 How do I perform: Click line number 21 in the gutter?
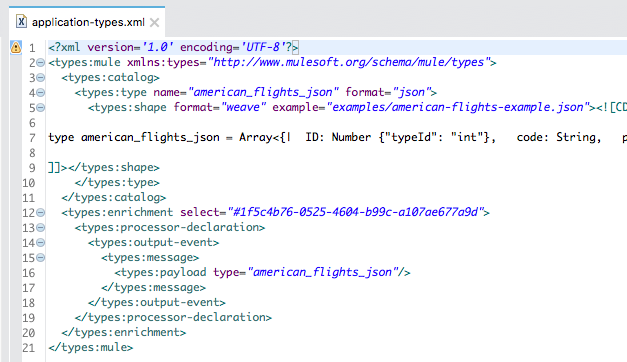click(x=29, y=348)
